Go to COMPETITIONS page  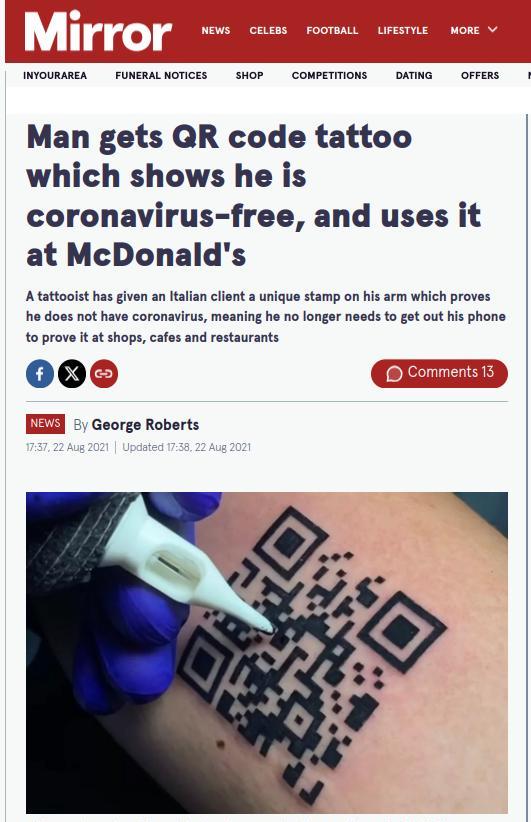coord(330,75)
